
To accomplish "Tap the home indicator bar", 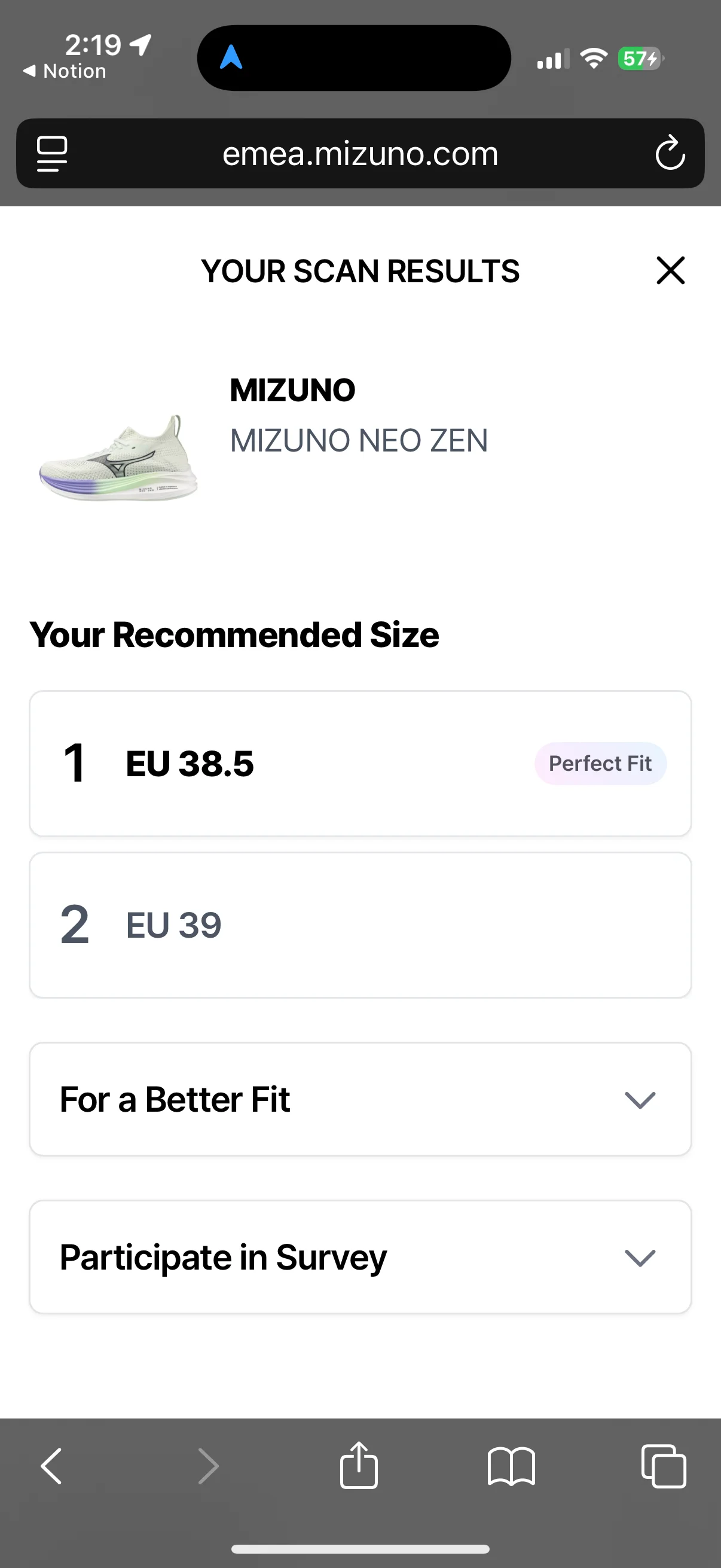I will pyautogui.click(x=360, y=1548).
